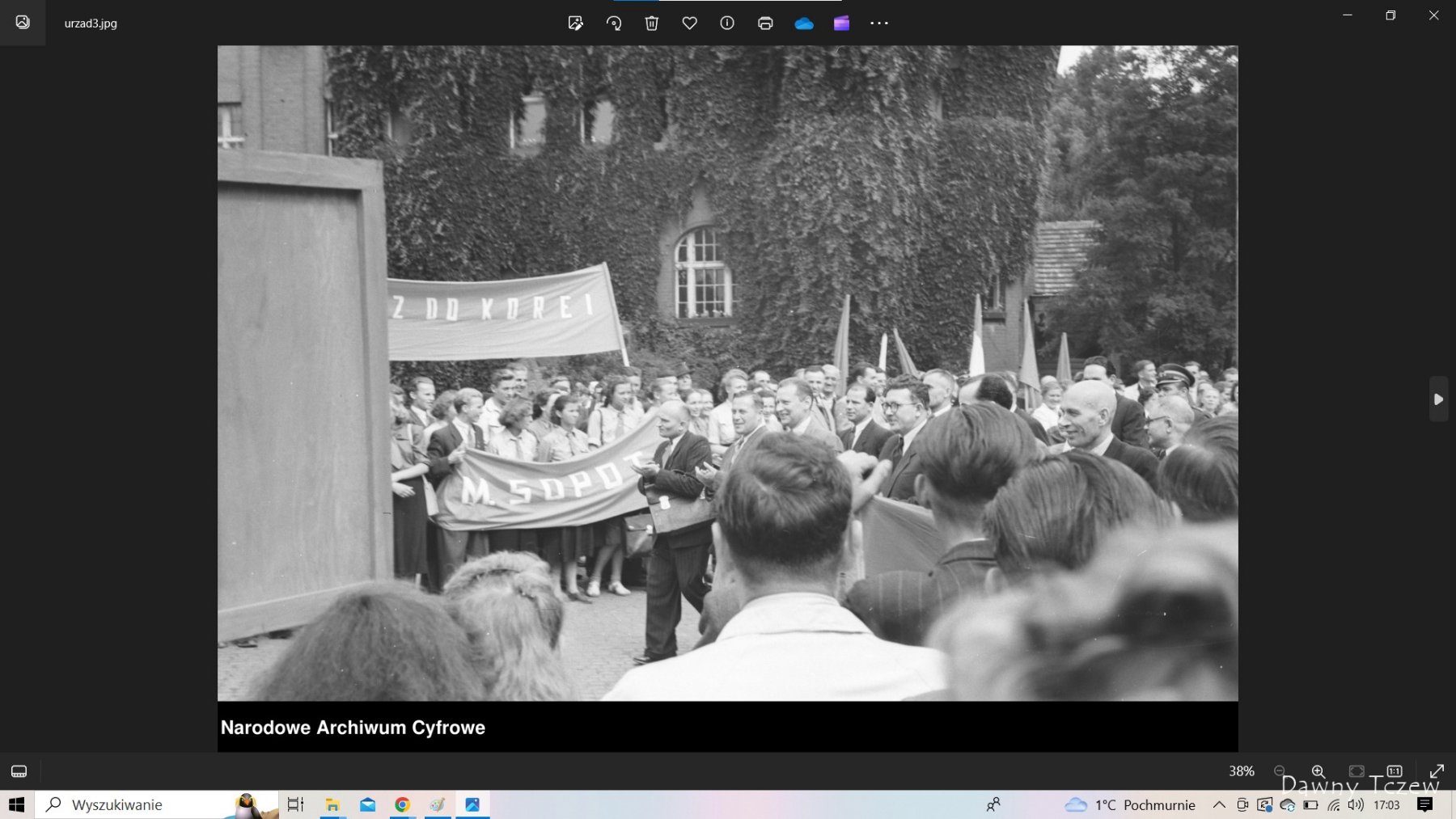Viewport: 1456px width, 819px height.
Task: Open the OneDrive cloud icon in the toolbar
Action: click(x=803, y=23)
